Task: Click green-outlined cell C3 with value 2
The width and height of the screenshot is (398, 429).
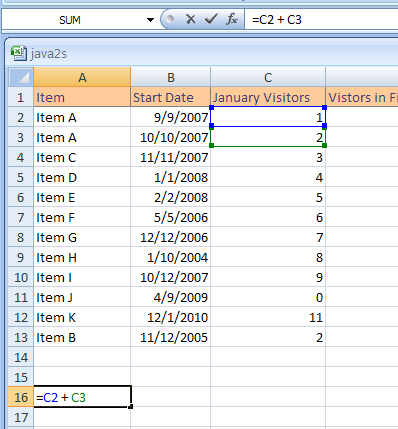Action: tap(268, 137)
